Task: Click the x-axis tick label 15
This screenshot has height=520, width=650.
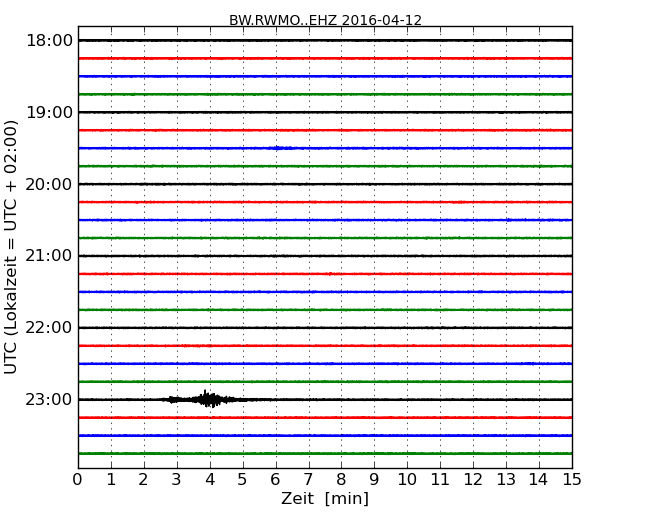Action: coord(572,480)
